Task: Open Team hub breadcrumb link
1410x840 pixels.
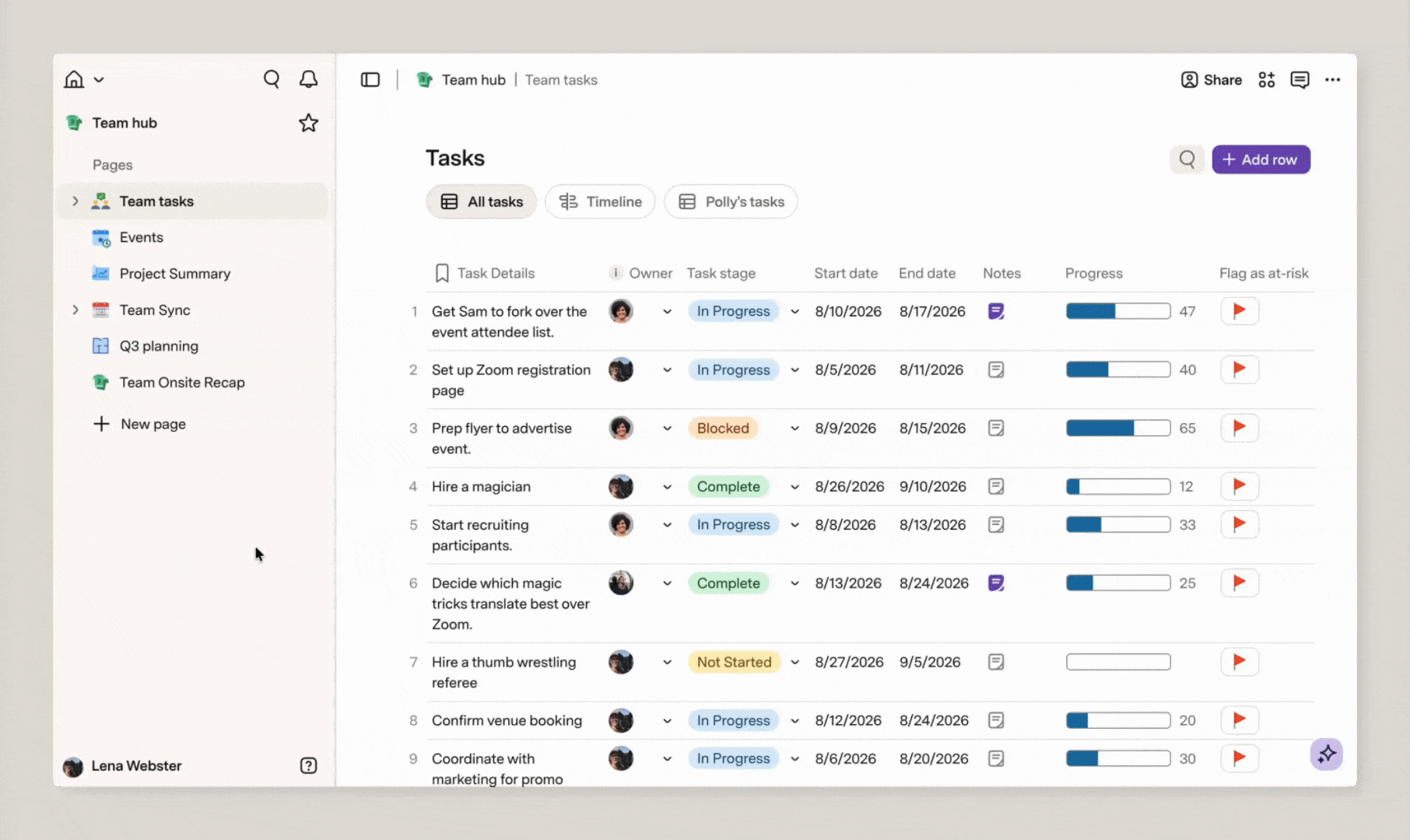Action: click(461, 79)
